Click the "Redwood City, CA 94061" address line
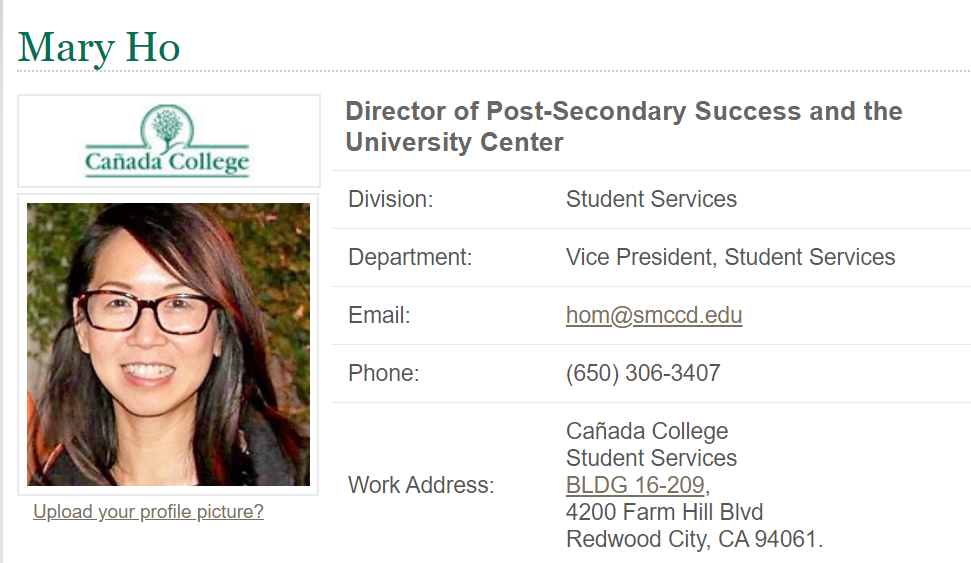 pos(693,540)
